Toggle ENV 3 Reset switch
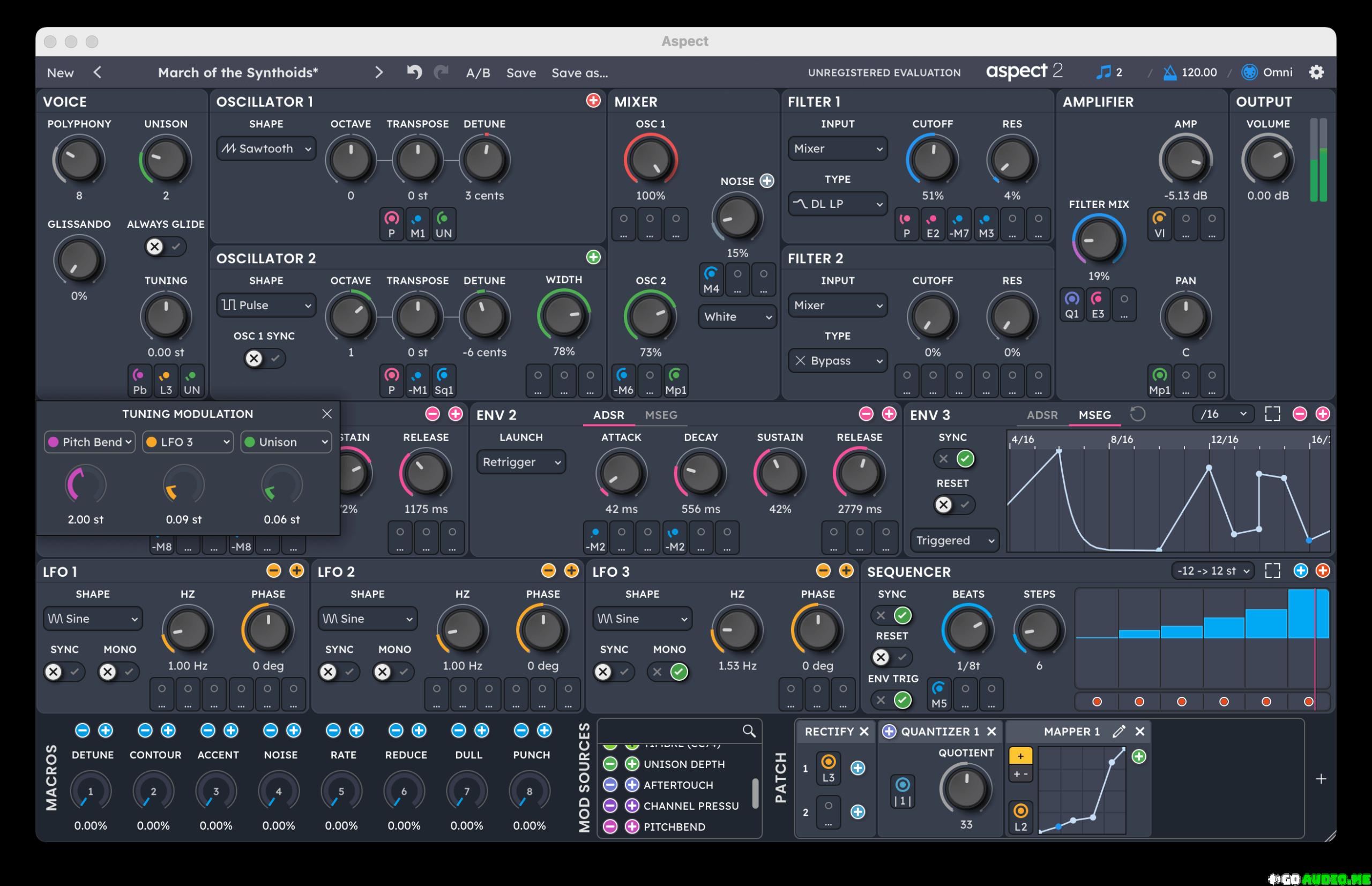1372x886 pixels. [x=955, y=504]
